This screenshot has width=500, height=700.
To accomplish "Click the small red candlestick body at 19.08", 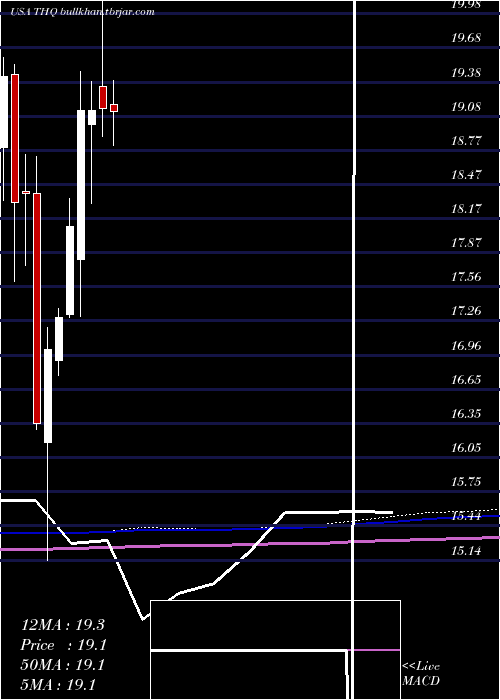I will tap(114, 108).
